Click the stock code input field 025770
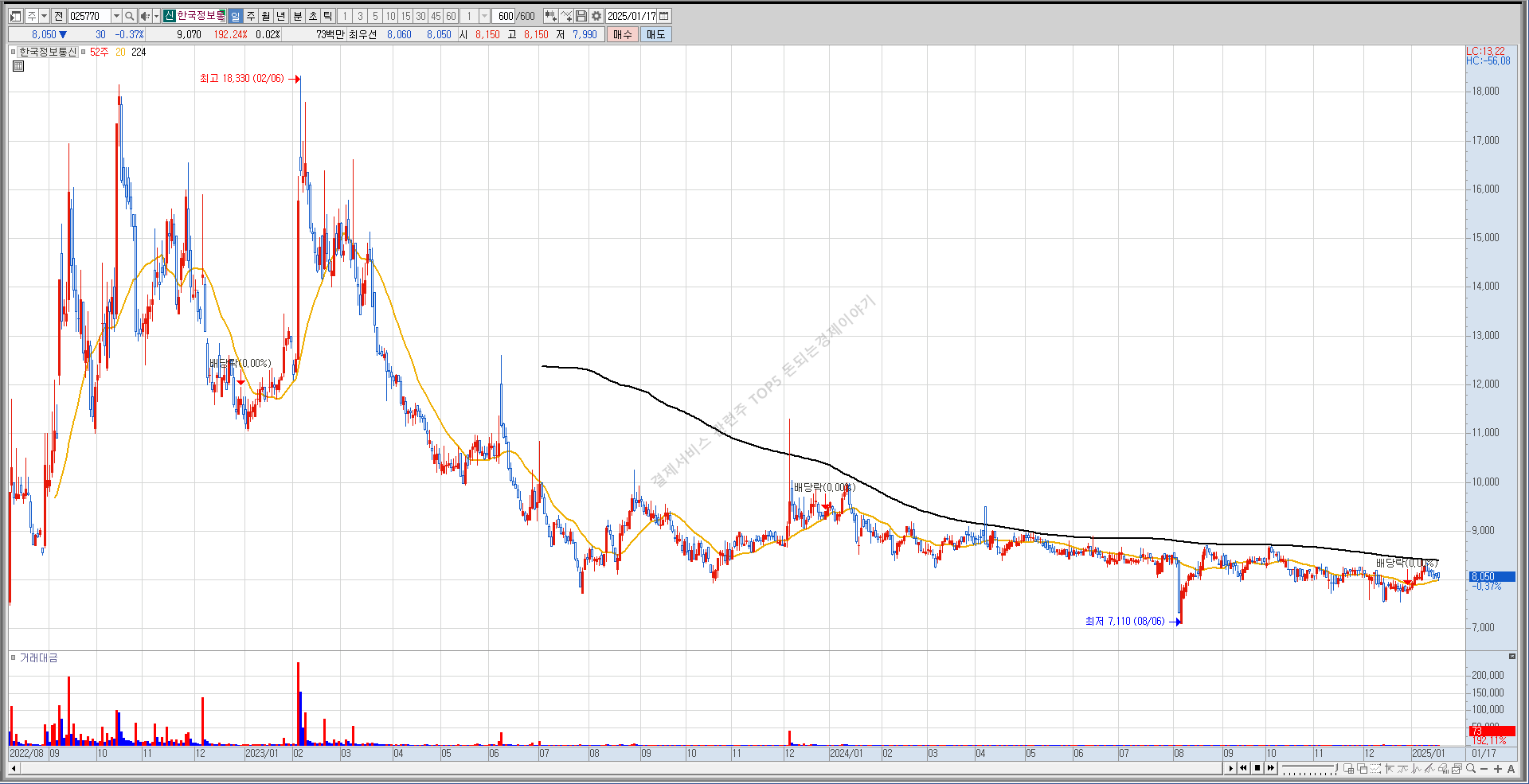Viewport: 1529px width, 784px height. 89,16
